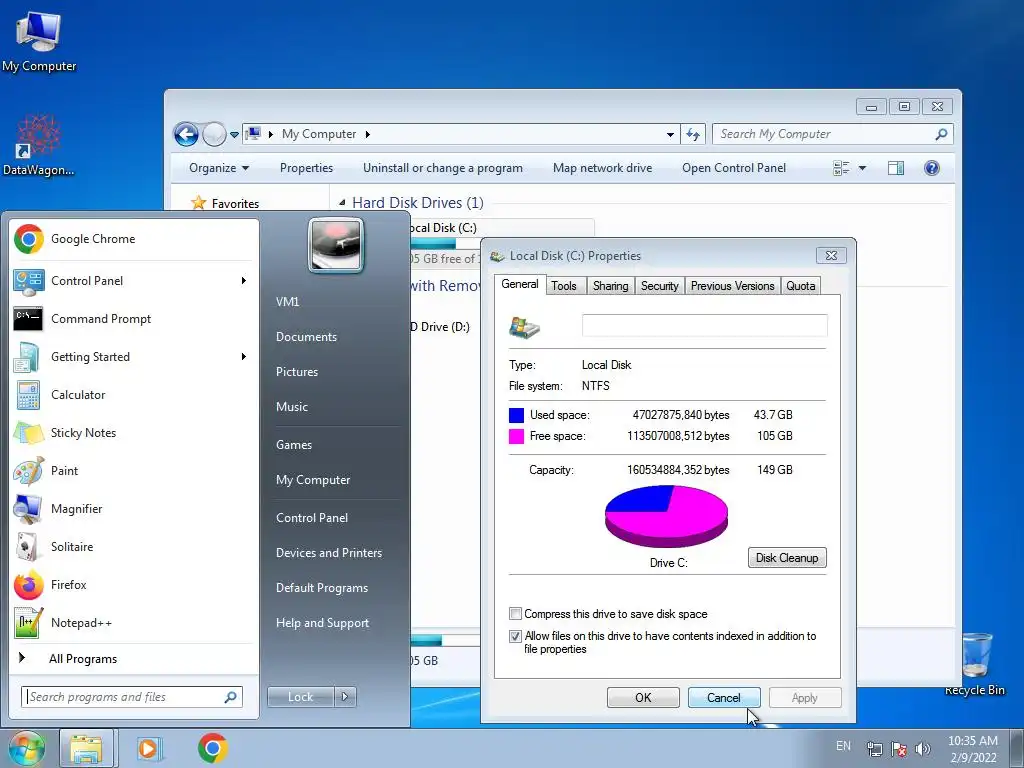The height and width of the screenshot is (768, 1024).
Task: Click Open Control Panel in toolbar
Action: click(x=734, y=168)
